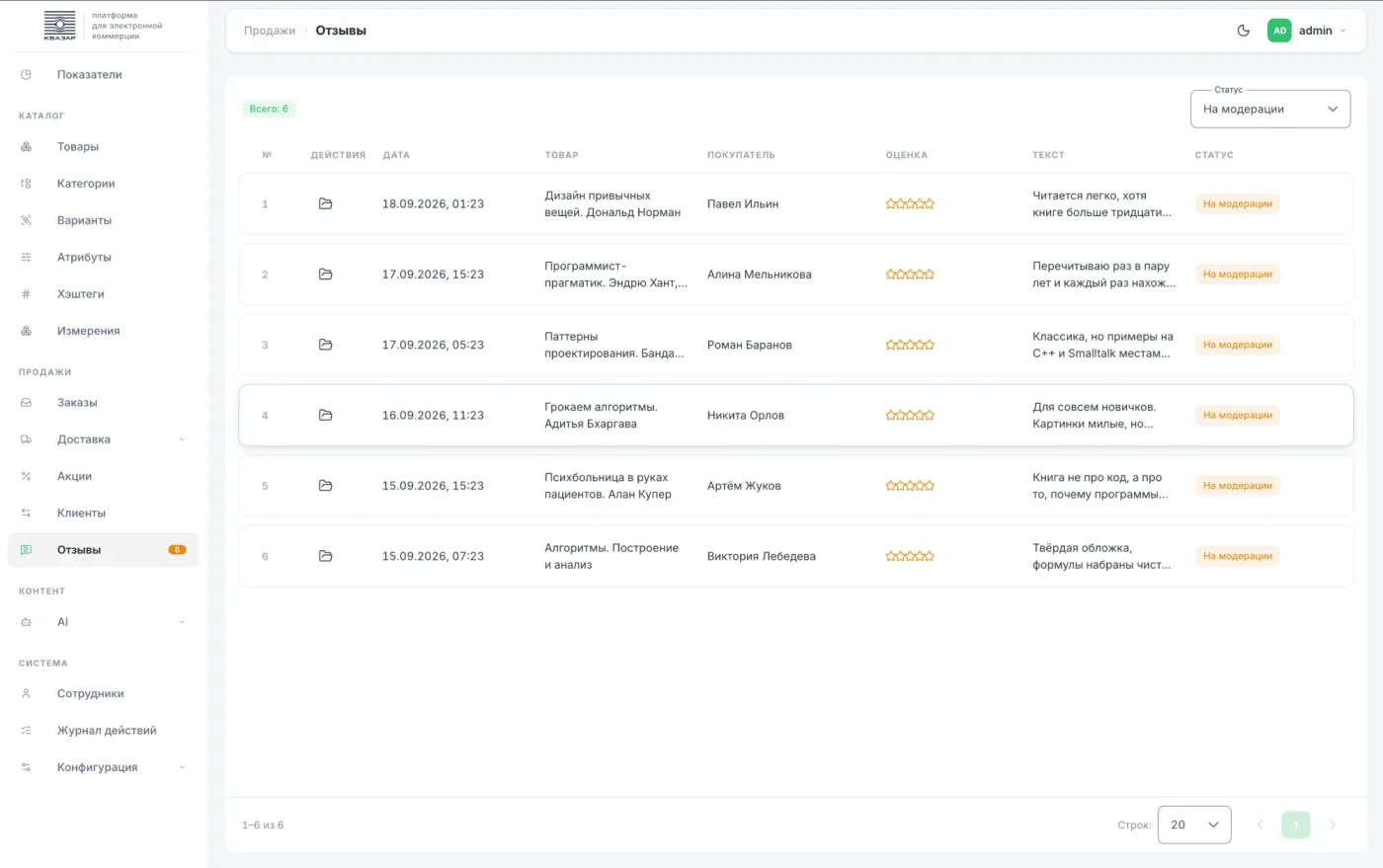Viewport: 1383px width, 868px height.
Task: Open the admin user menu
Action: 1308,31
